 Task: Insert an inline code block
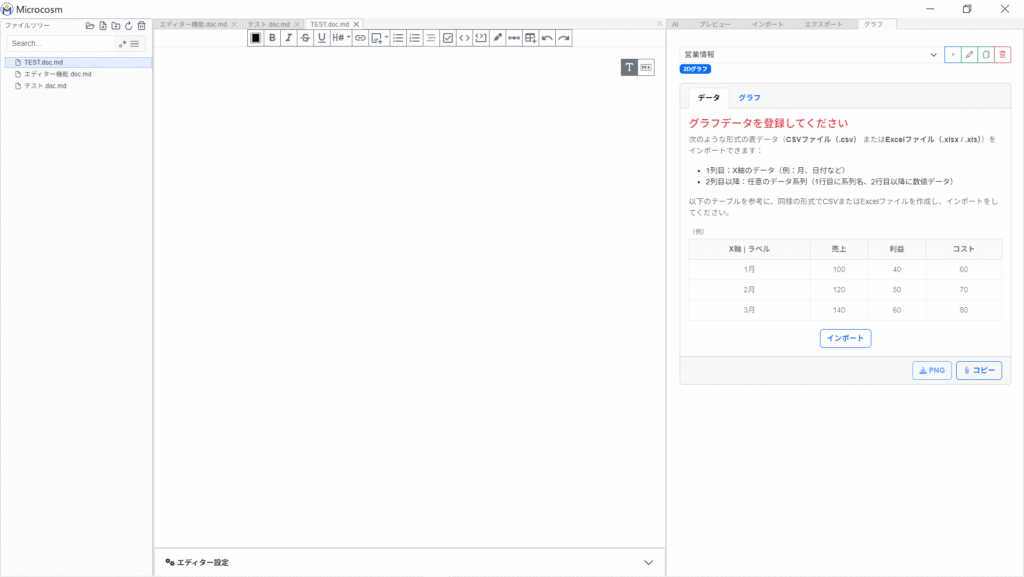click(464, 38)
